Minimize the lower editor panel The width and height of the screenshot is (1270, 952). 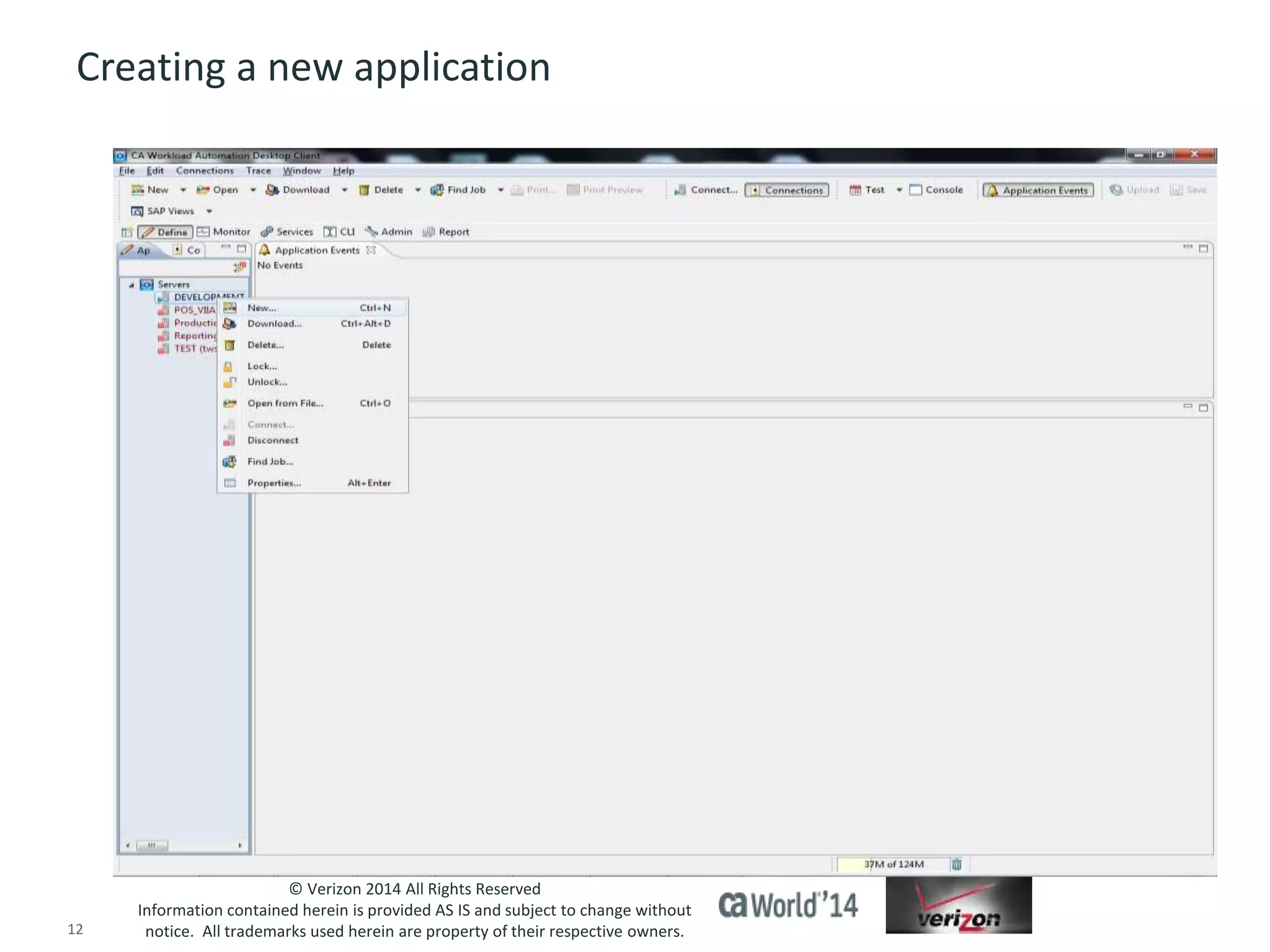coord(1188,407)
